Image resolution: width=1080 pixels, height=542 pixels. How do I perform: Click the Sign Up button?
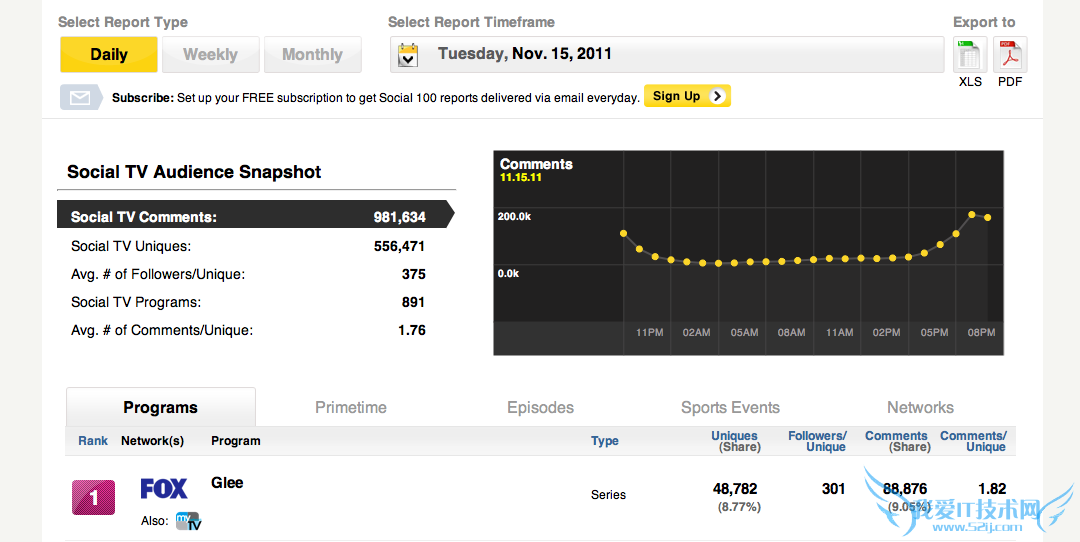tap(687, 96)
